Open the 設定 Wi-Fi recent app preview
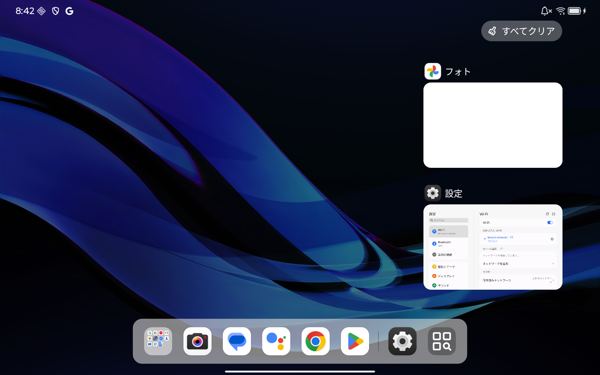The height and width of the screenshot is (375, 600). tap(493, 247)
